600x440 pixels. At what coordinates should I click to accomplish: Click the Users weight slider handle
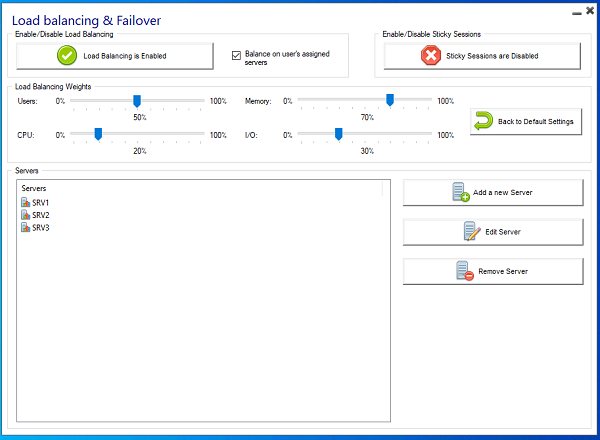[137, 100]
